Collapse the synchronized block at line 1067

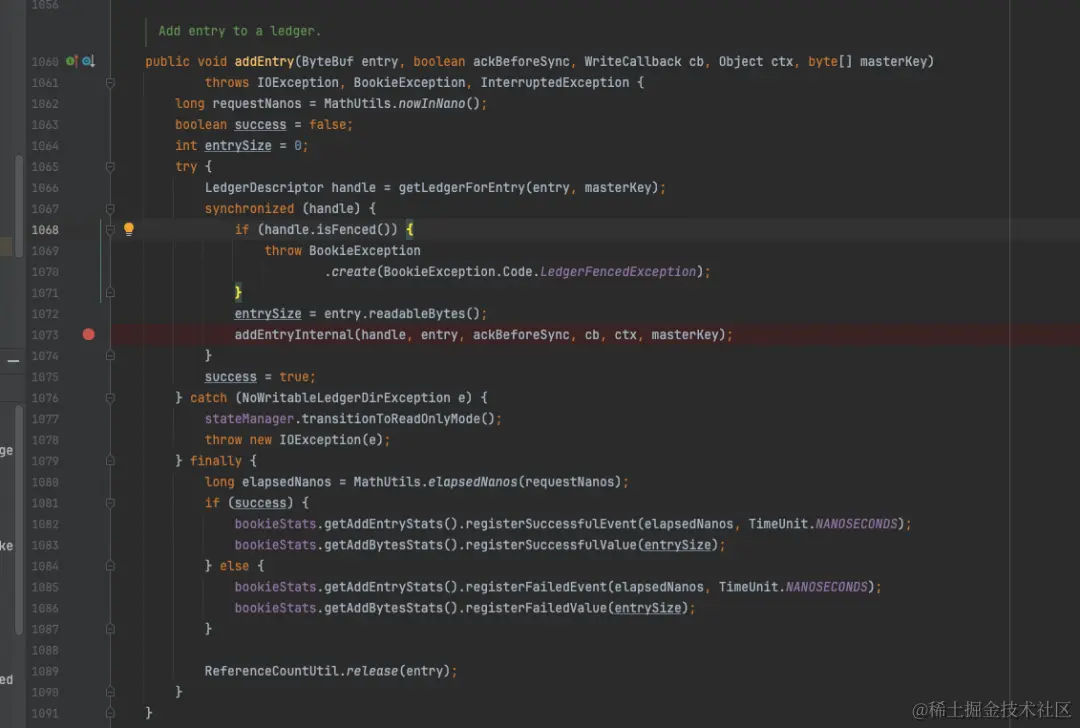point(110,209)
